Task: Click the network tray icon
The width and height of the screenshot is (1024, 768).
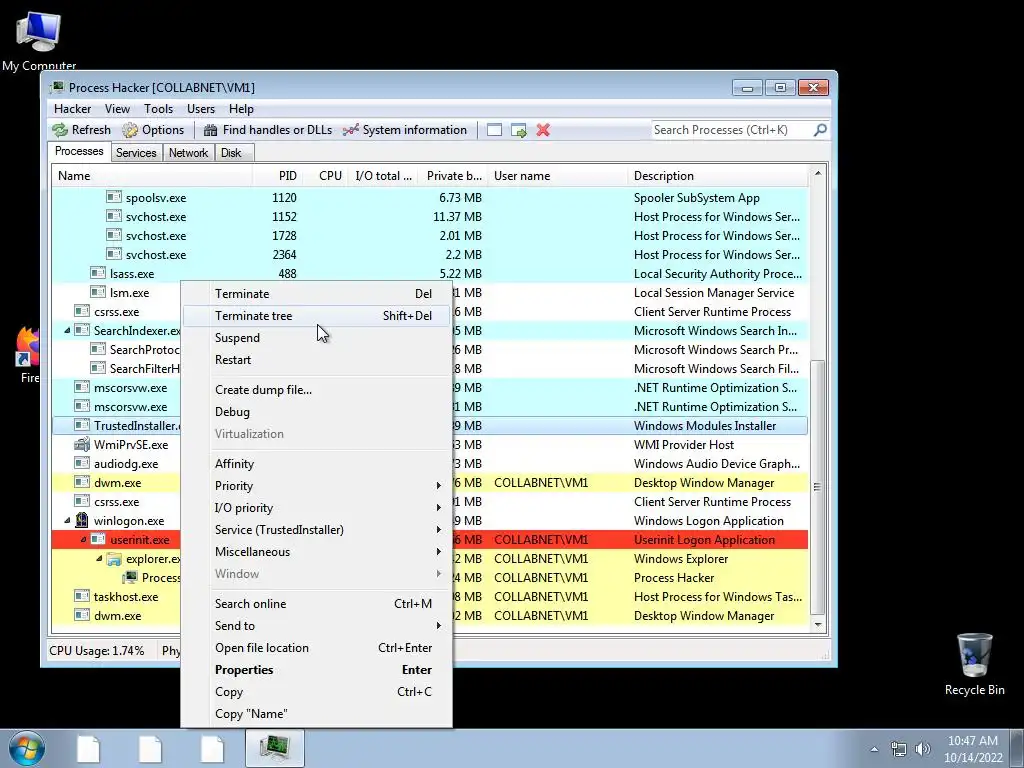Action: pyautogui.click(x=899, y=749)
